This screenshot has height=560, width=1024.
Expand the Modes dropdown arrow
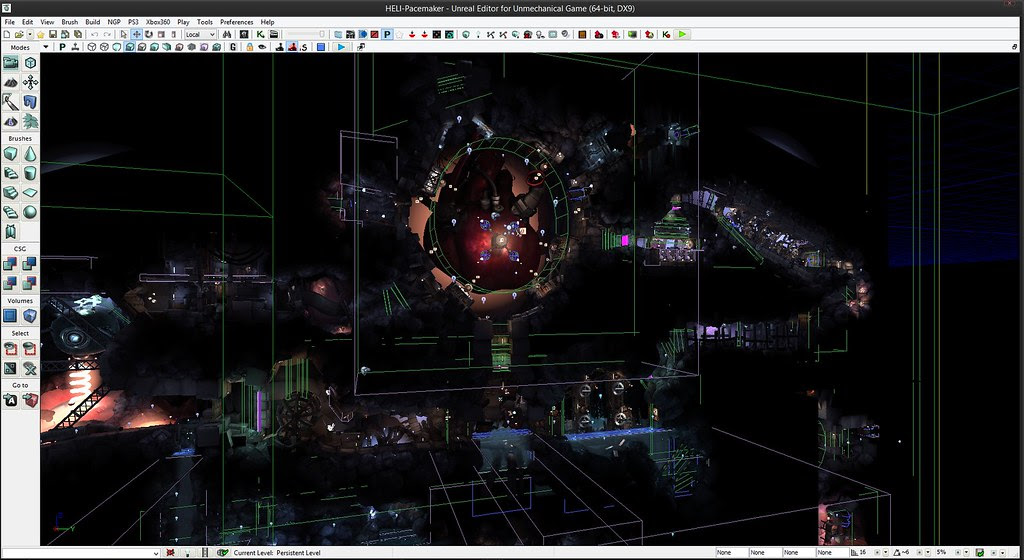(46, 47)
